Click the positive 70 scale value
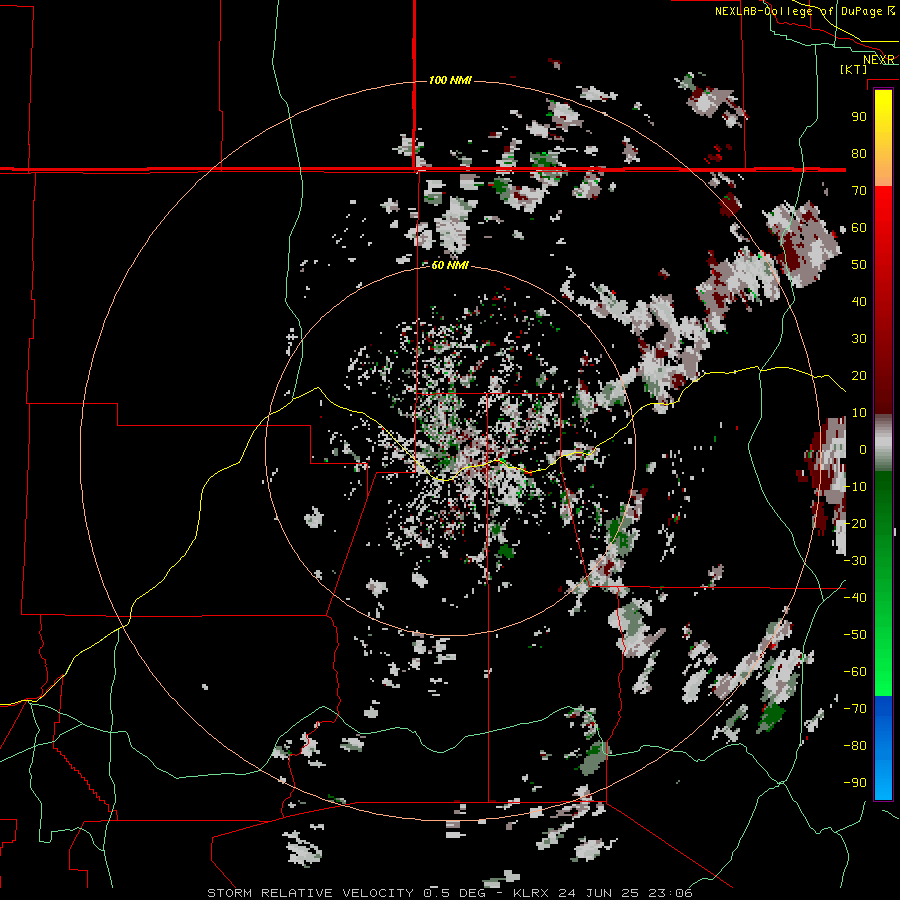 (859, 191)
